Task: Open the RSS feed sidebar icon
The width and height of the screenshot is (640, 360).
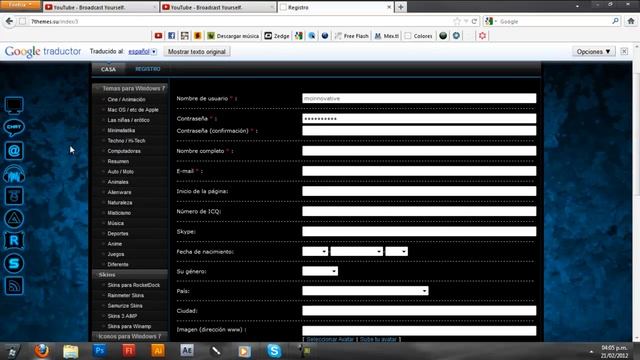Action: (x=14, y=286)
